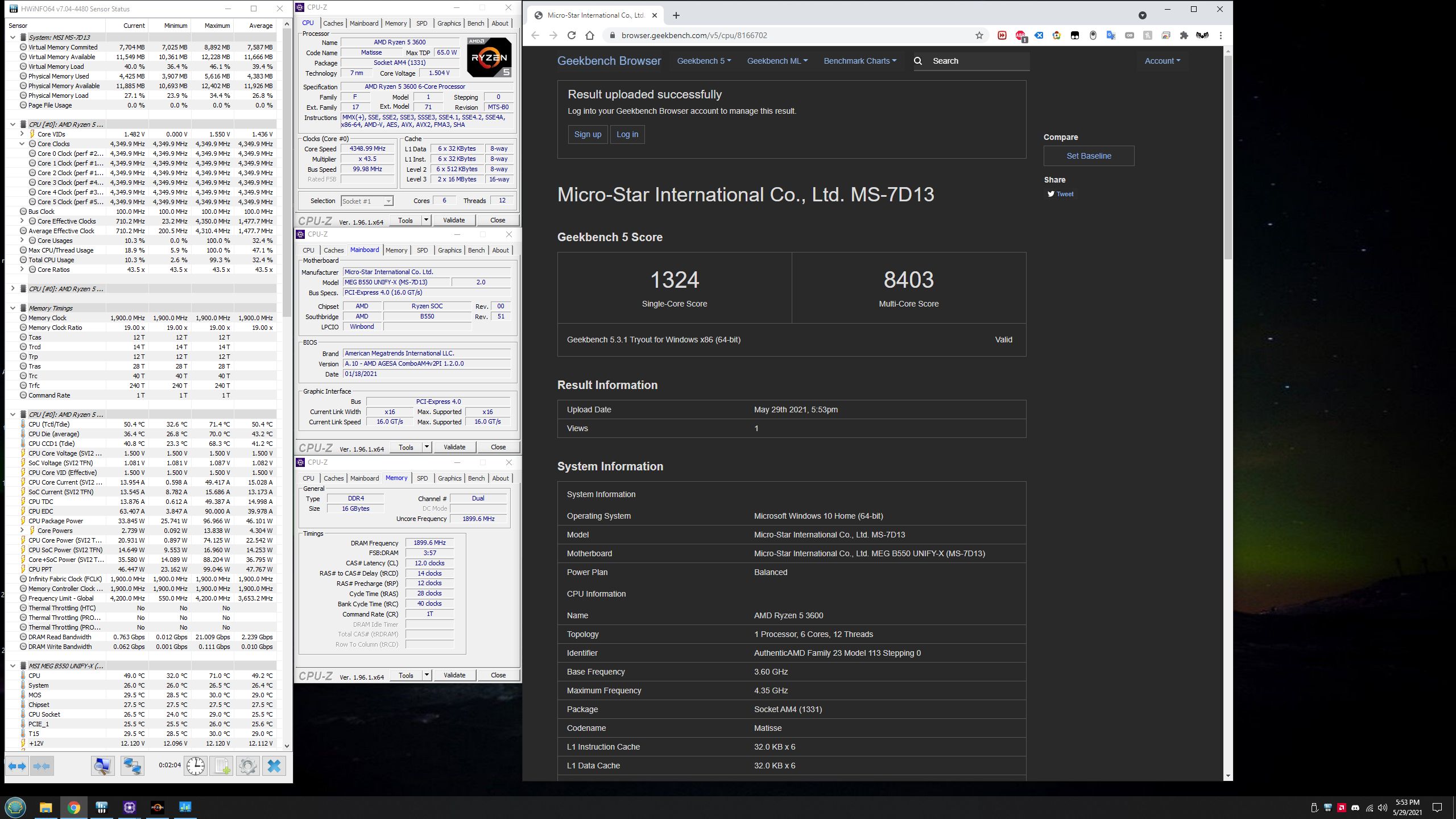Click the browser back arrow

coord(535,35)
